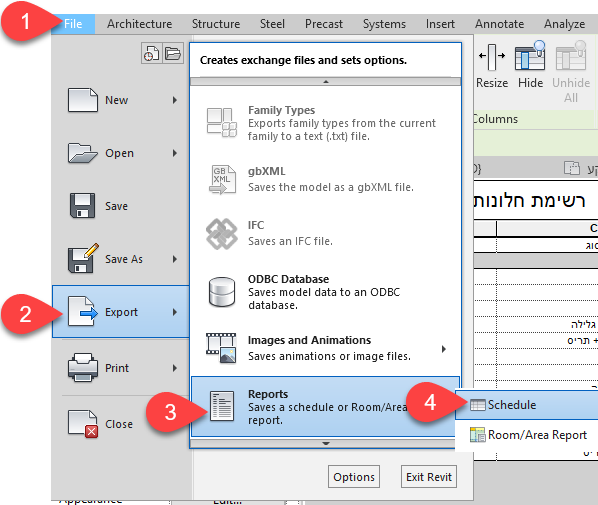This screenshot has width=598, height=505.
Task: Click the Close file icon
Action: tap(83, 424)
